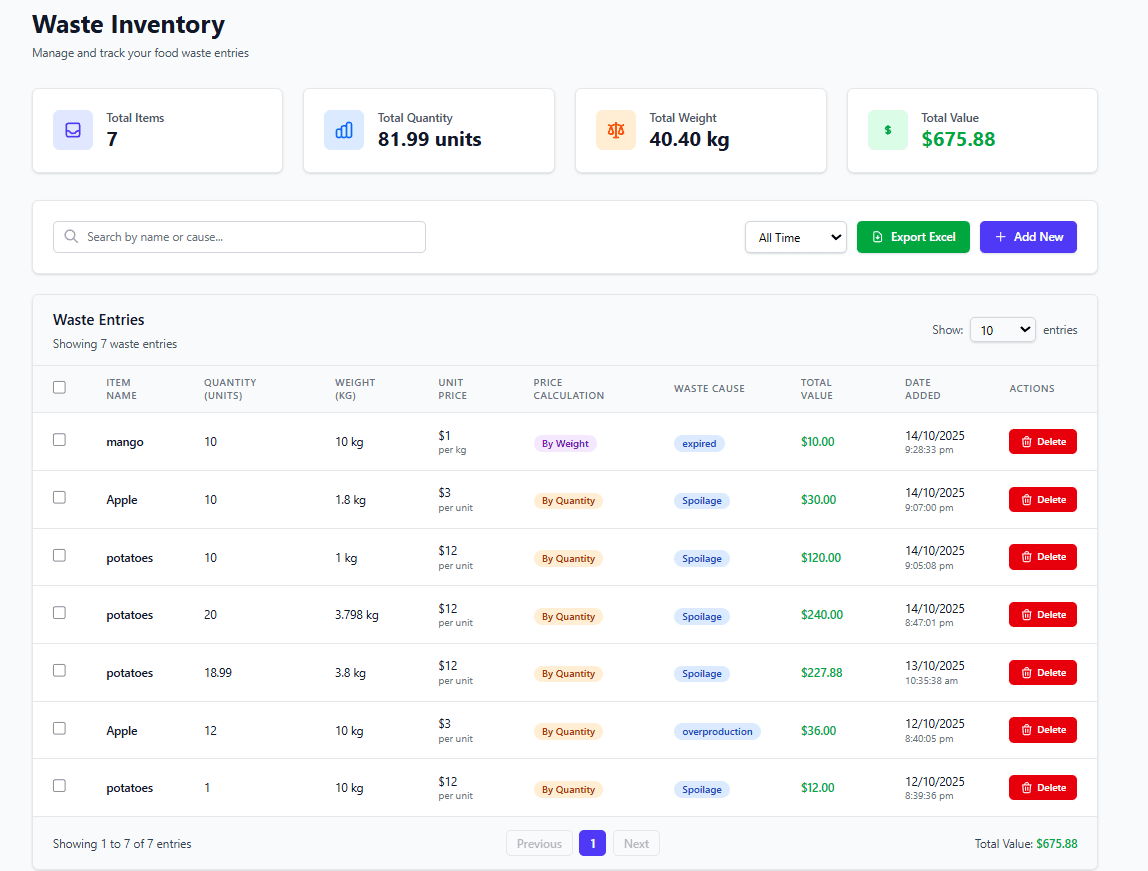The height and width of the screenshot is (871, 1148).
Task: Open the All Time filter dropdown
Action: point(795,237)
